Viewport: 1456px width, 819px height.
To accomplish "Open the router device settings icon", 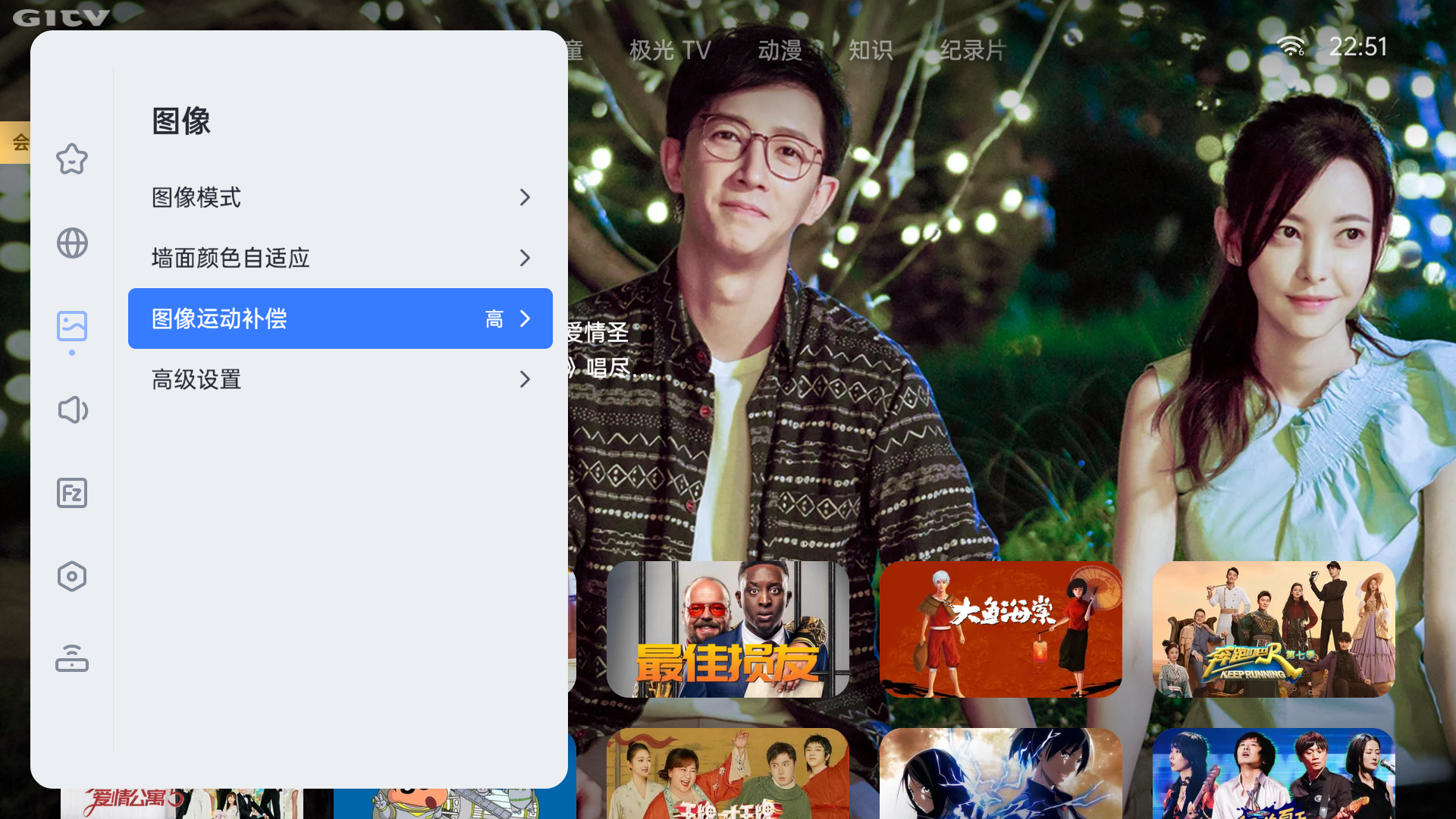I will tap(72, 658).
